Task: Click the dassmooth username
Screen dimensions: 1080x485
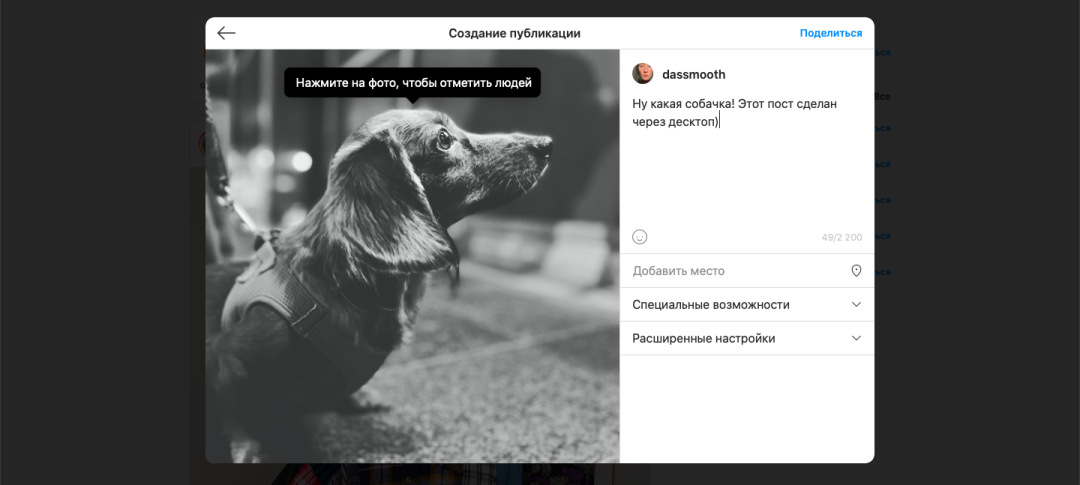Action: (x=693, y=75)
